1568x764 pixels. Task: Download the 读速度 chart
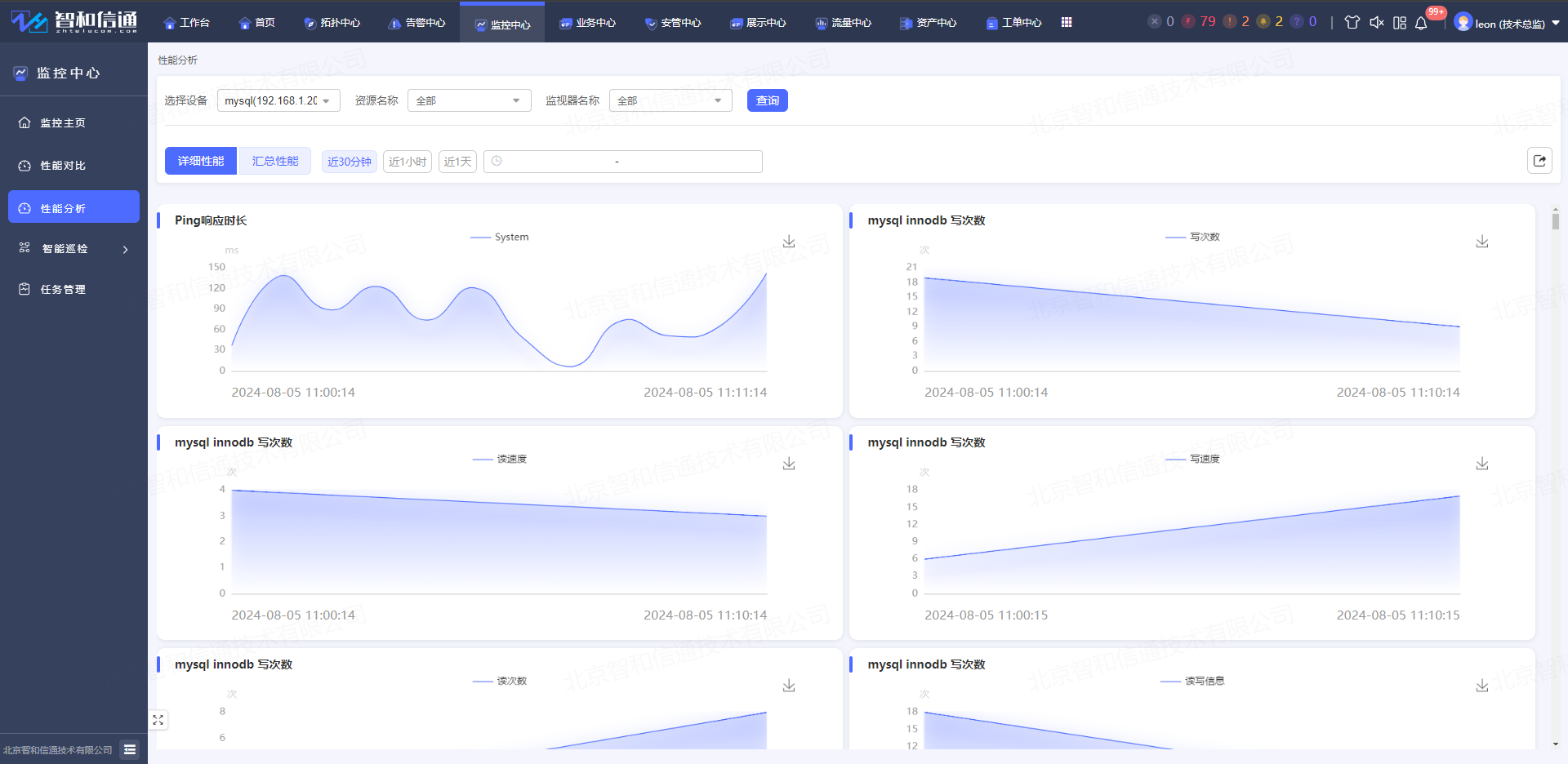pos(789,464)
